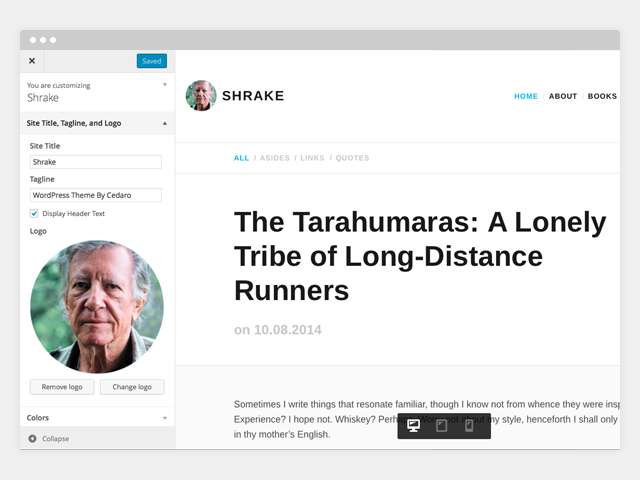Click the first window control dot in title bar
This screenshot has width=640, height=480.
[33, 40]
